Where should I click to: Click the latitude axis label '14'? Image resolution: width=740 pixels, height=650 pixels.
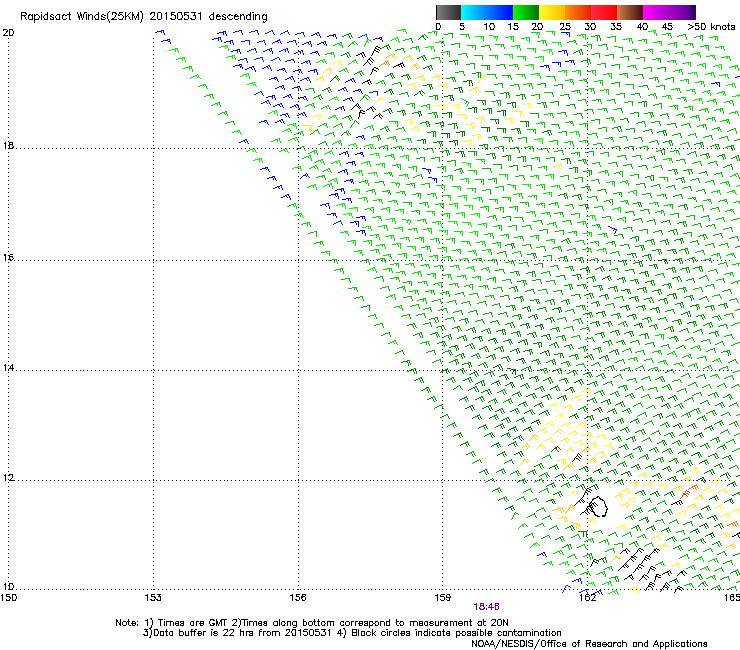click(x=8, y=368)
